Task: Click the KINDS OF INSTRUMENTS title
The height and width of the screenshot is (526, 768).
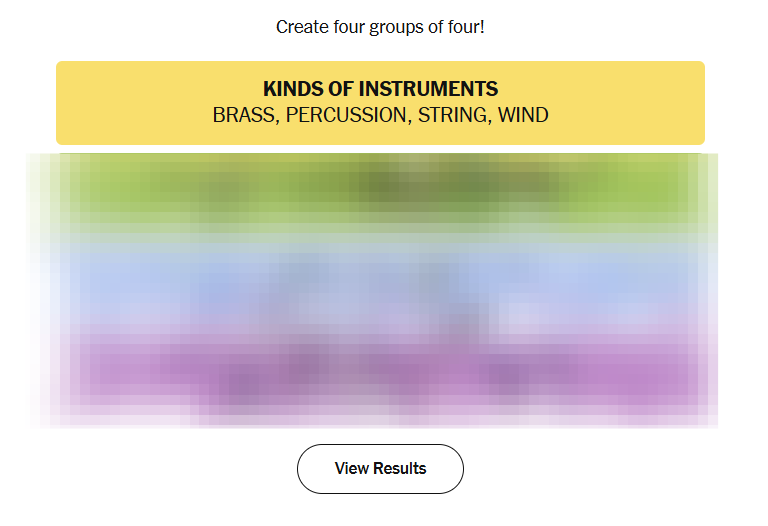Action: point(380,89)
